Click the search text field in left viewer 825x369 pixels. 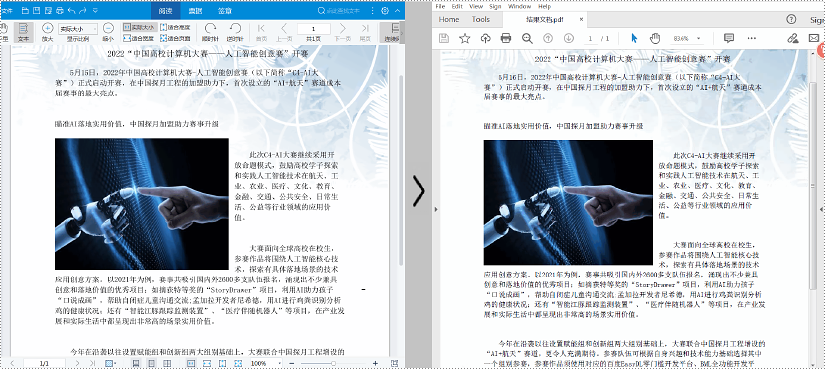click(344, 11)
